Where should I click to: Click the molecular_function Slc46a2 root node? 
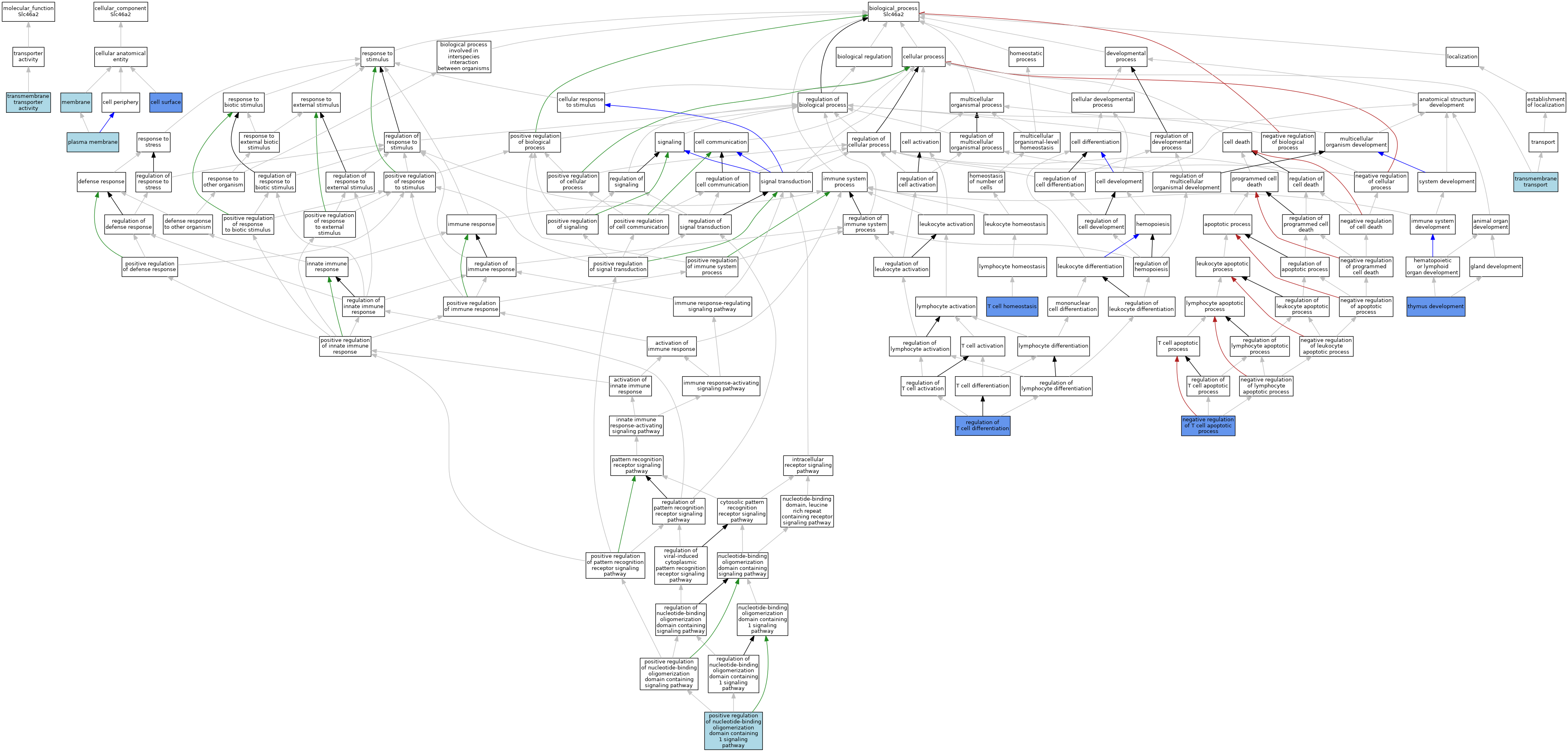tap(28, 12)
